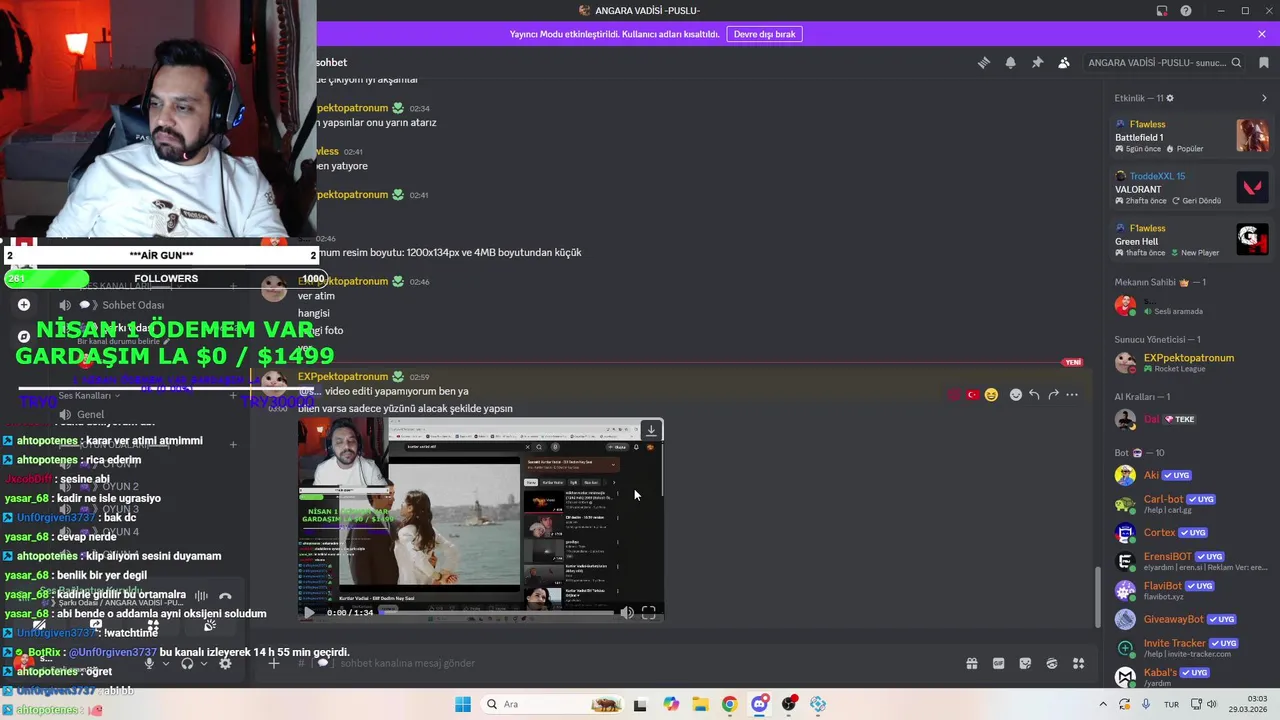Open the GIF picker
This screenshot has height=720, width=1280.
pos(998,663)
